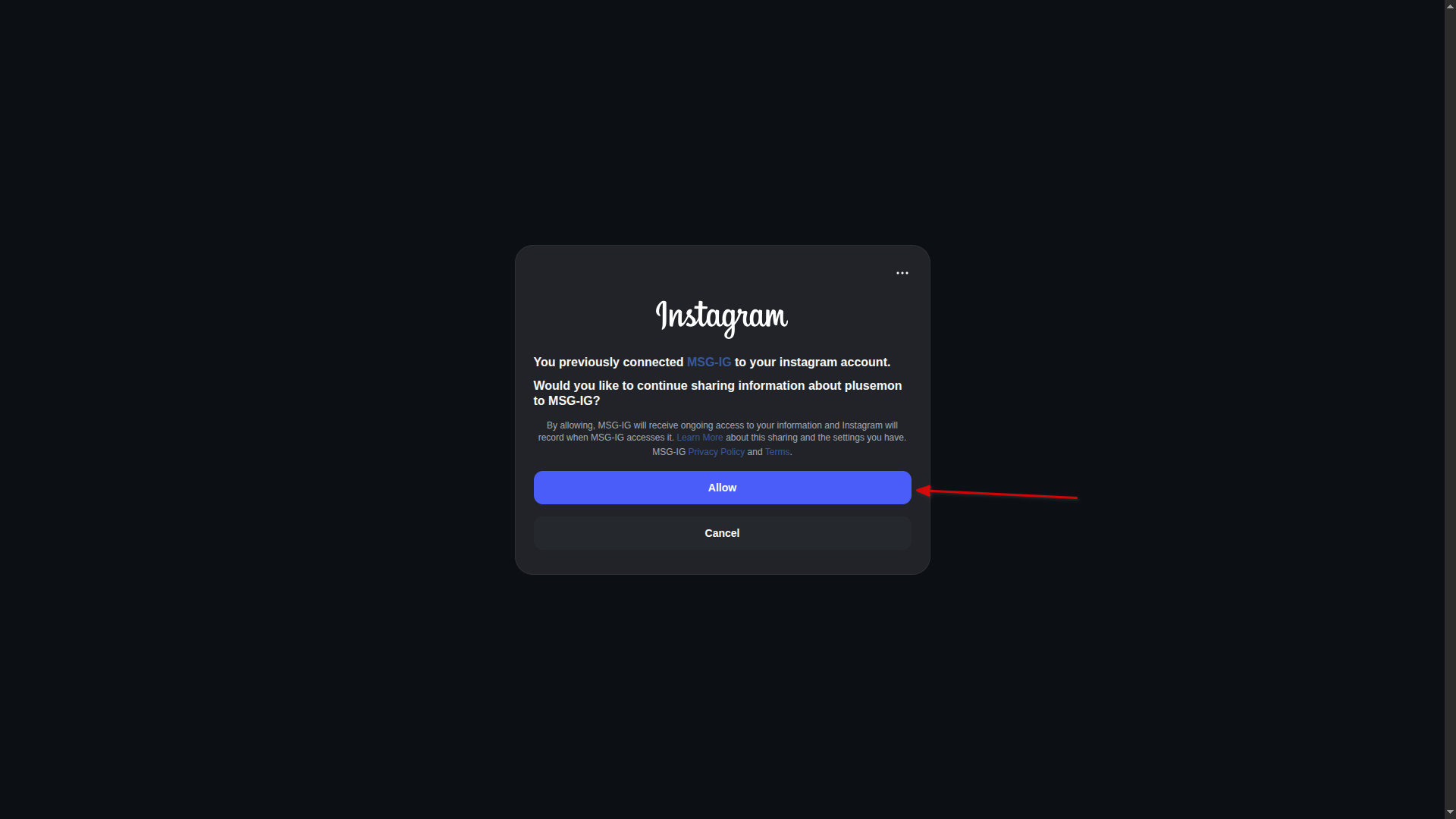The image size is (1456, 819).
Task: Click the 'to your instagram account' heading text
Action: point(812,362)
